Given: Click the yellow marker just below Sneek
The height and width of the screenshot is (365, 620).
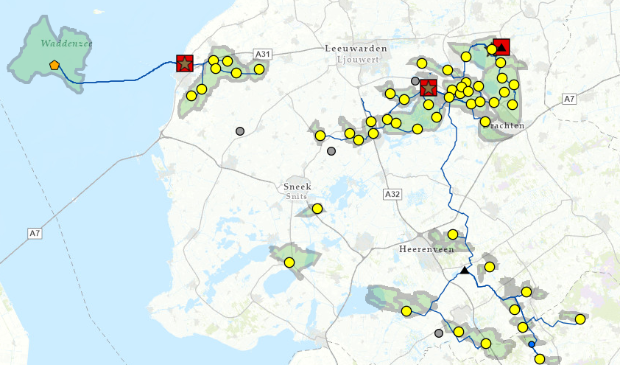Looking at the screenshot, I should tap(317, 208).
